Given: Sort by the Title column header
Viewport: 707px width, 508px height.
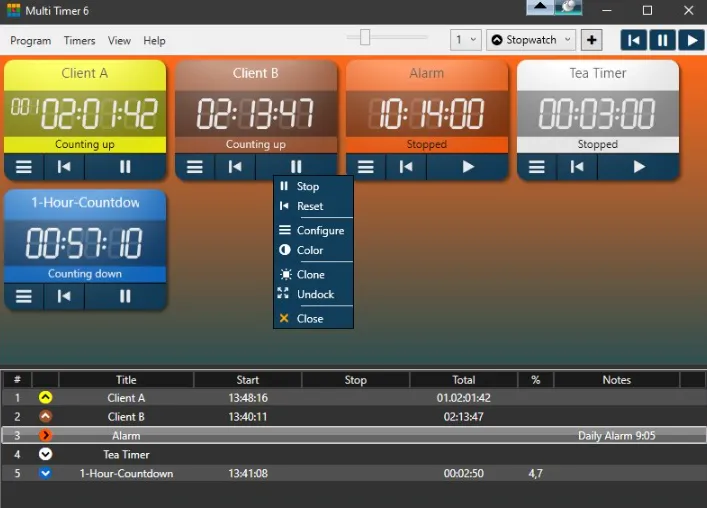Looking at the screenshot, I should [126, 380].
